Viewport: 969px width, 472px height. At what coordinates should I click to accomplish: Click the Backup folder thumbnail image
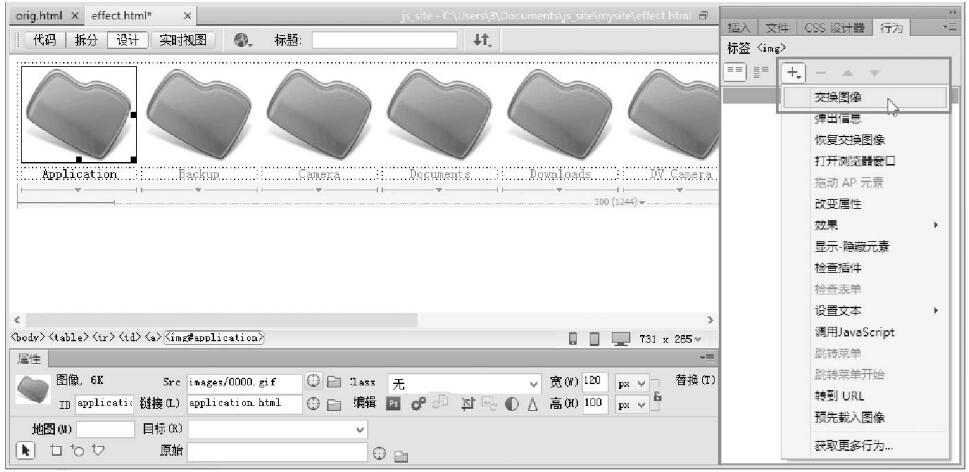[198, 111]
